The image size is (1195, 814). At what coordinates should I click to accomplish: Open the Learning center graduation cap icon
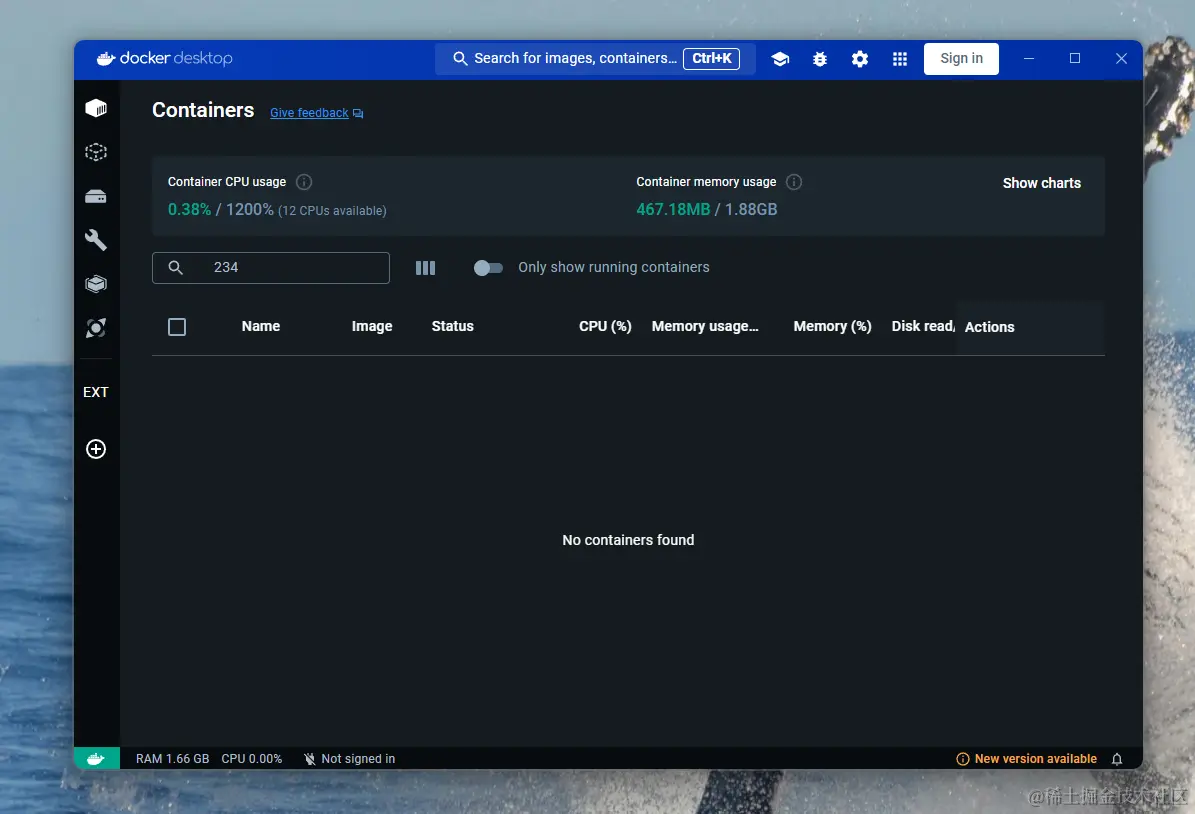[780, 59]
